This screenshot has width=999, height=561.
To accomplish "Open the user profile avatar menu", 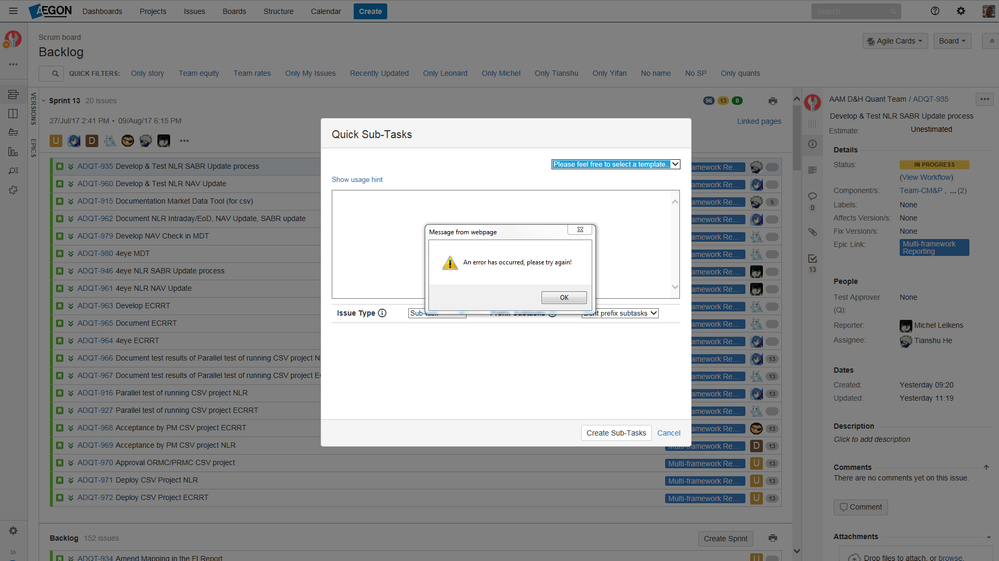I will point(988,11).
